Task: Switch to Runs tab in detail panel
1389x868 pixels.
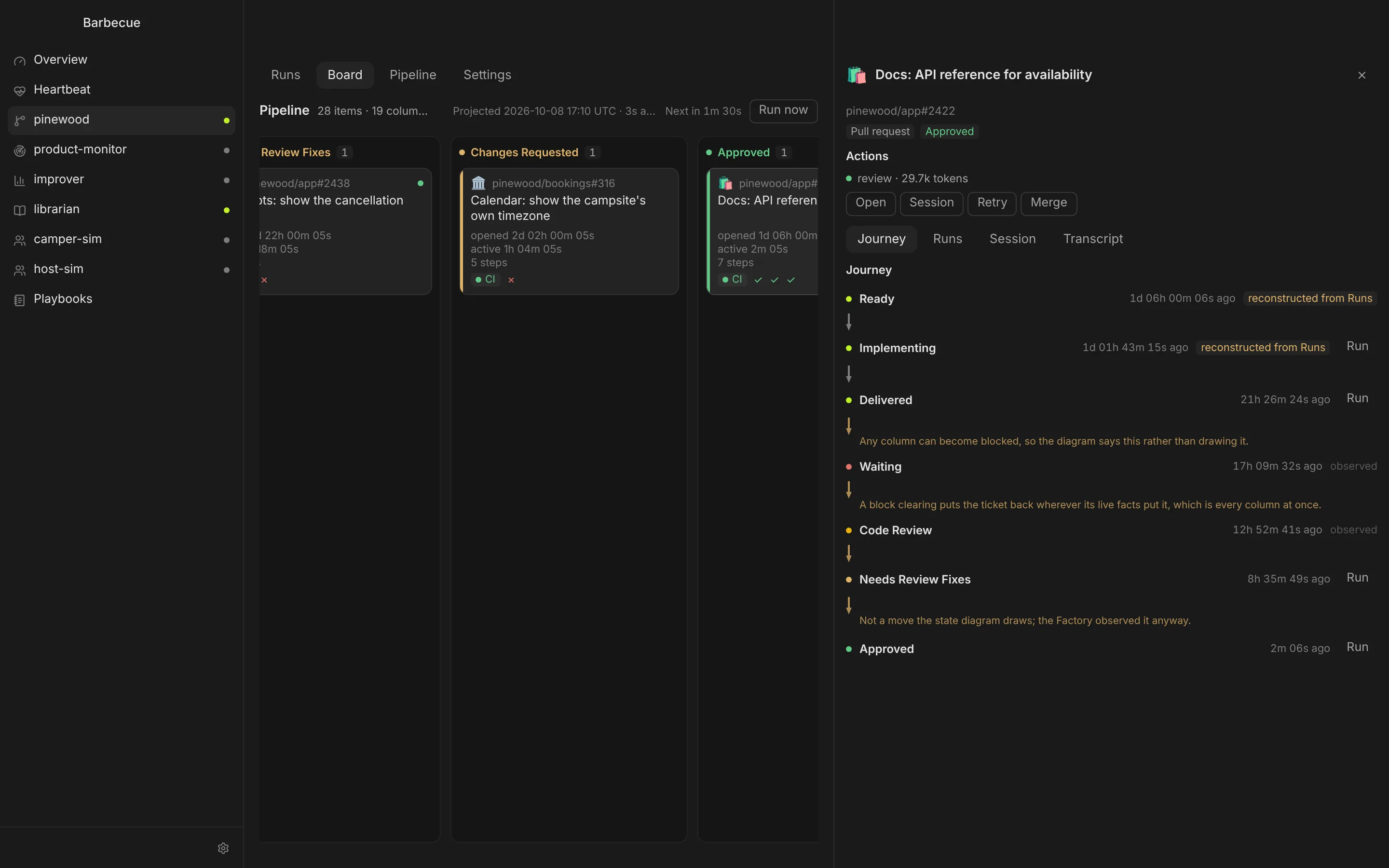Action: (x=947, y=239)
